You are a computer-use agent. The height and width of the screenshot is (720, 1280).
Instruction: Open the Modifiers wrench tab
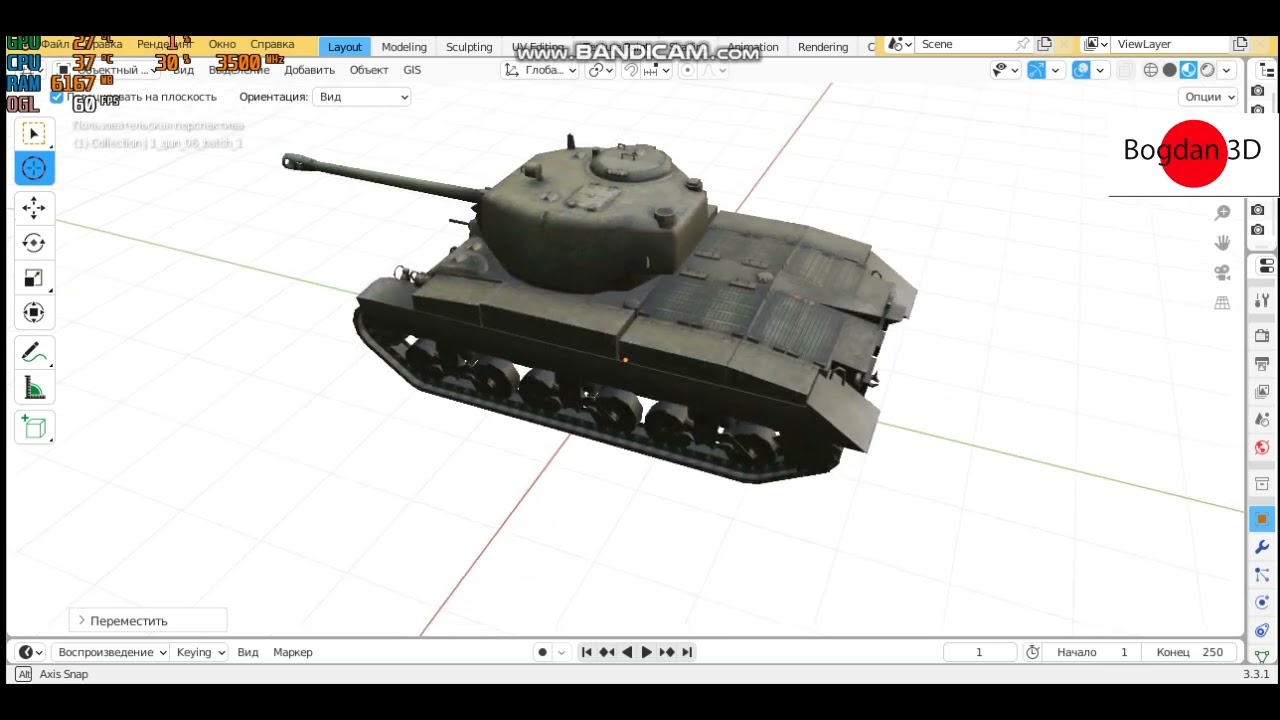[1262, 547]
